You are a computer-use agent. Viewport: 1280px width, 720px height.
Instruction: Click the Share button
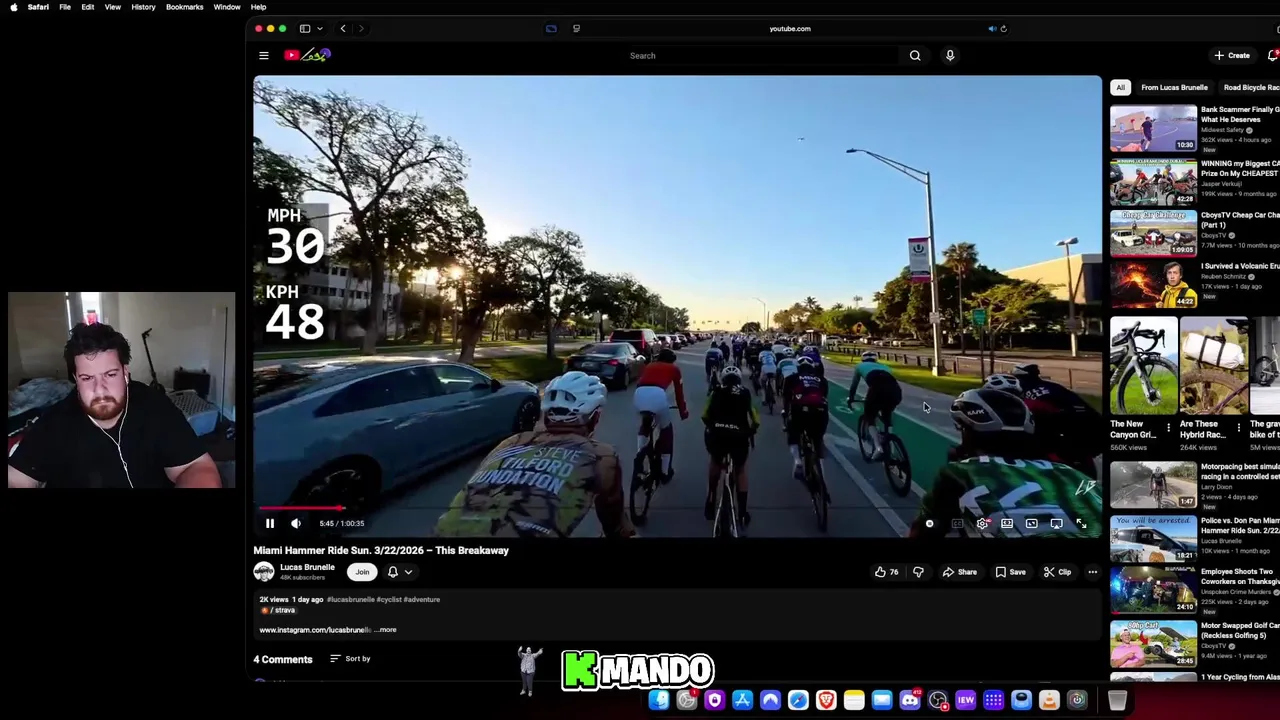click(x=959, y=572)
